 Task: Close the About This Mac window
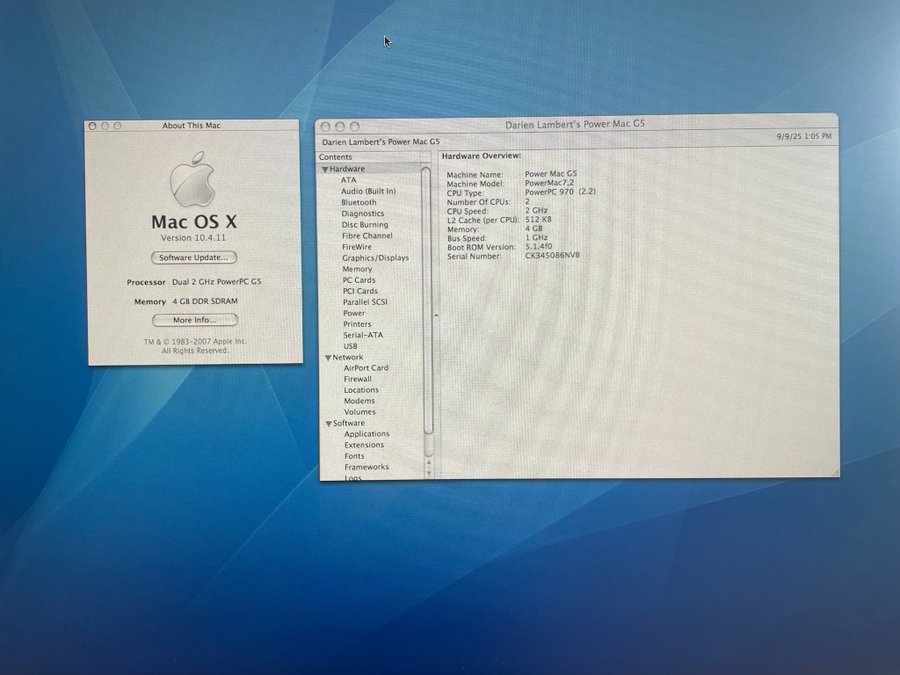(92, 126)
